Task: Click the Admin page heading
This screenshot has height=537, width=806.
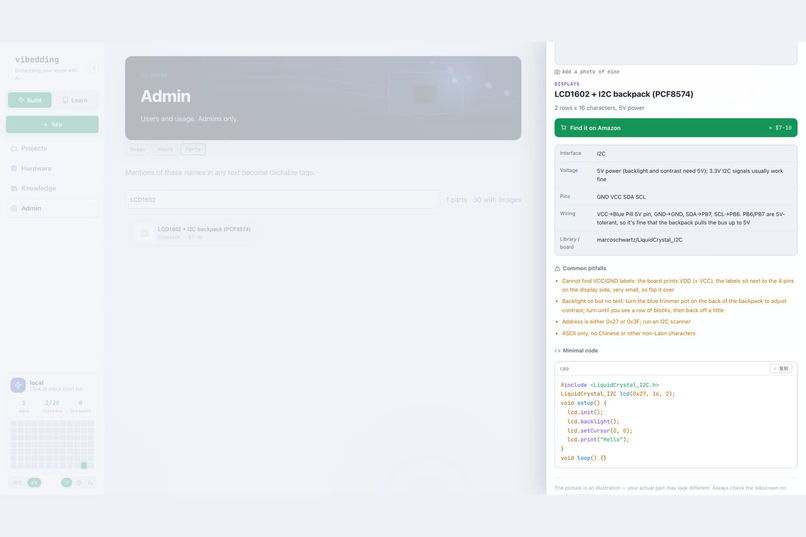Action: pyautogui.click(x=166, y=96)
